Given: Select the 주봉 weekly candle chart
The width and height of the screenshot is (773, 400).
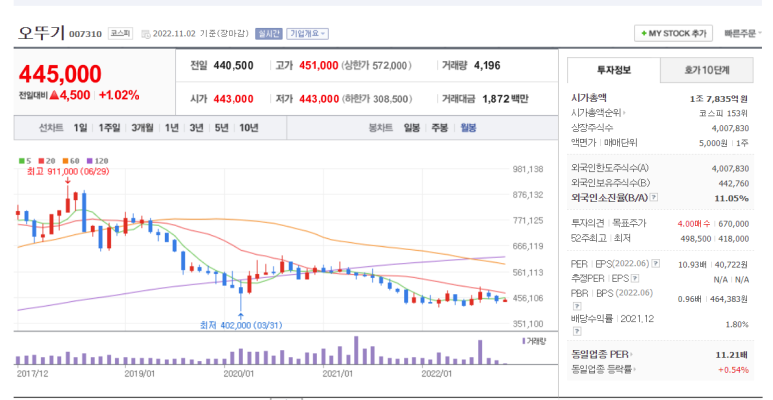Looking at the screenshot, I should click(439, 128).
